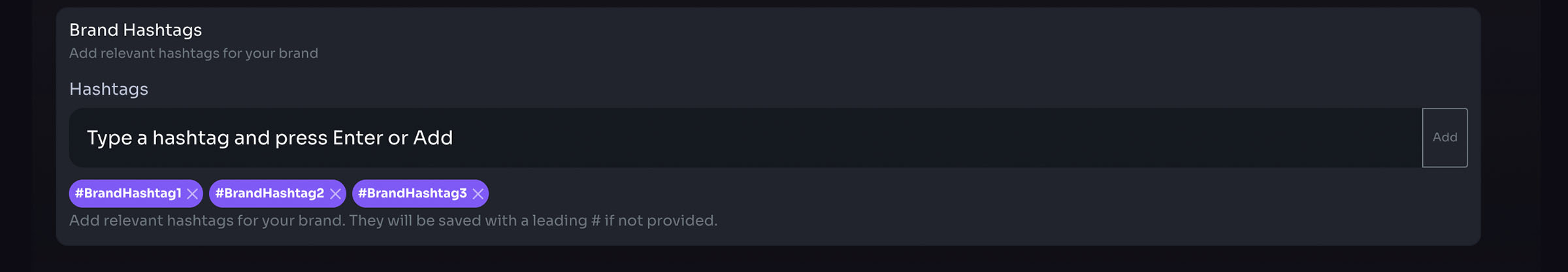Remove the #BrandHashtag2 tag
Screen dimensions: 1568x272
[335, 194]
